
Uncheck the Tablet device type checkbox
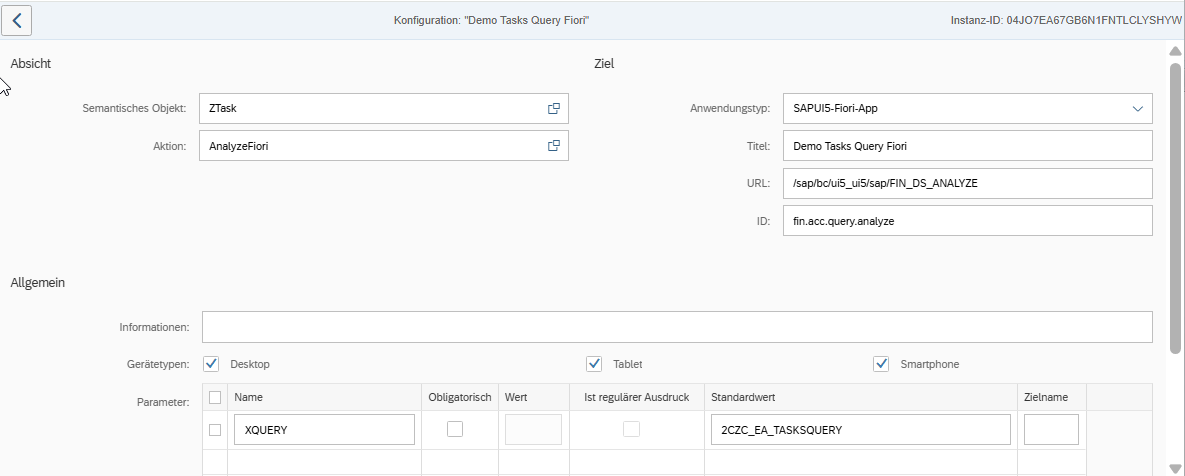[x=594, y=364]
